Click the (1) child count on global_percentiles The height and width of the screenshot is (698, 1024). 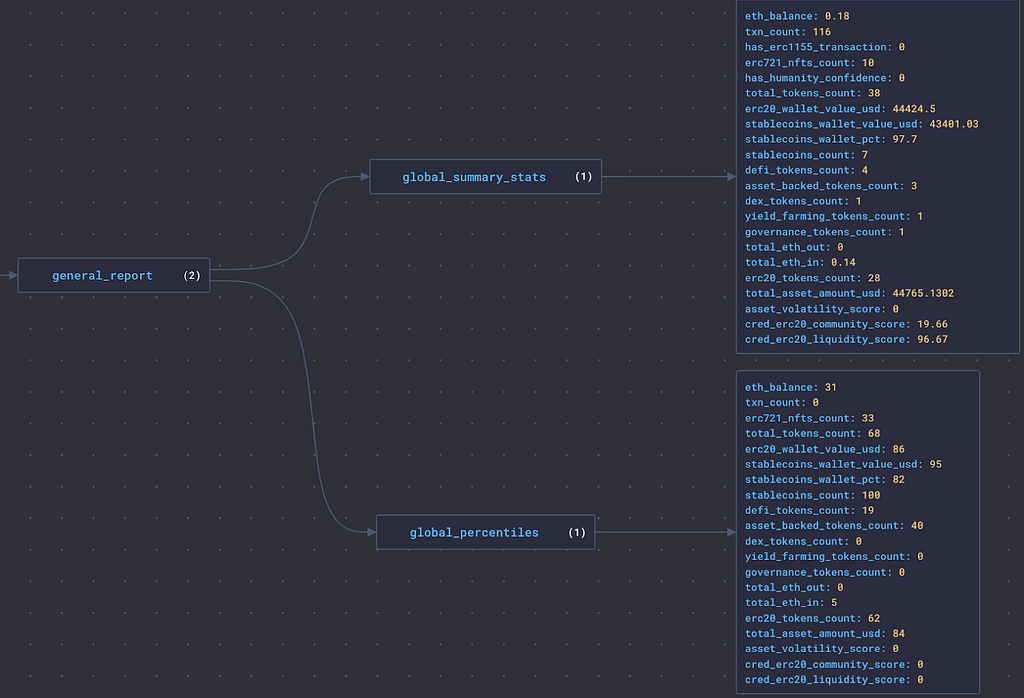pos(577,533)
